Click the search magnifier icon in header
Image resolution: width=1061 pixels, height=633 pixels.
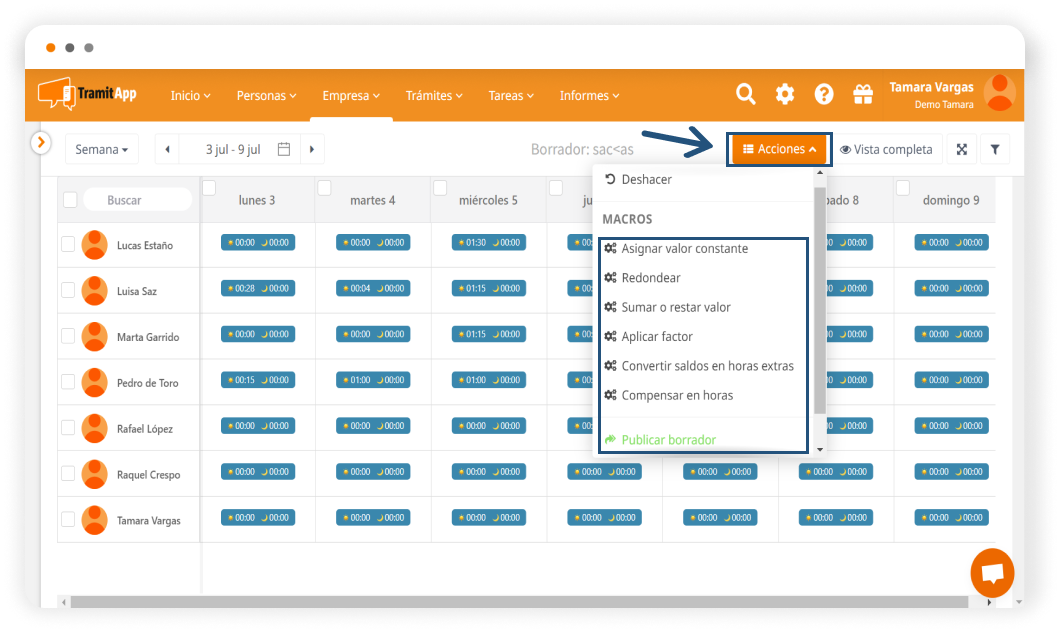coord(746,94)
